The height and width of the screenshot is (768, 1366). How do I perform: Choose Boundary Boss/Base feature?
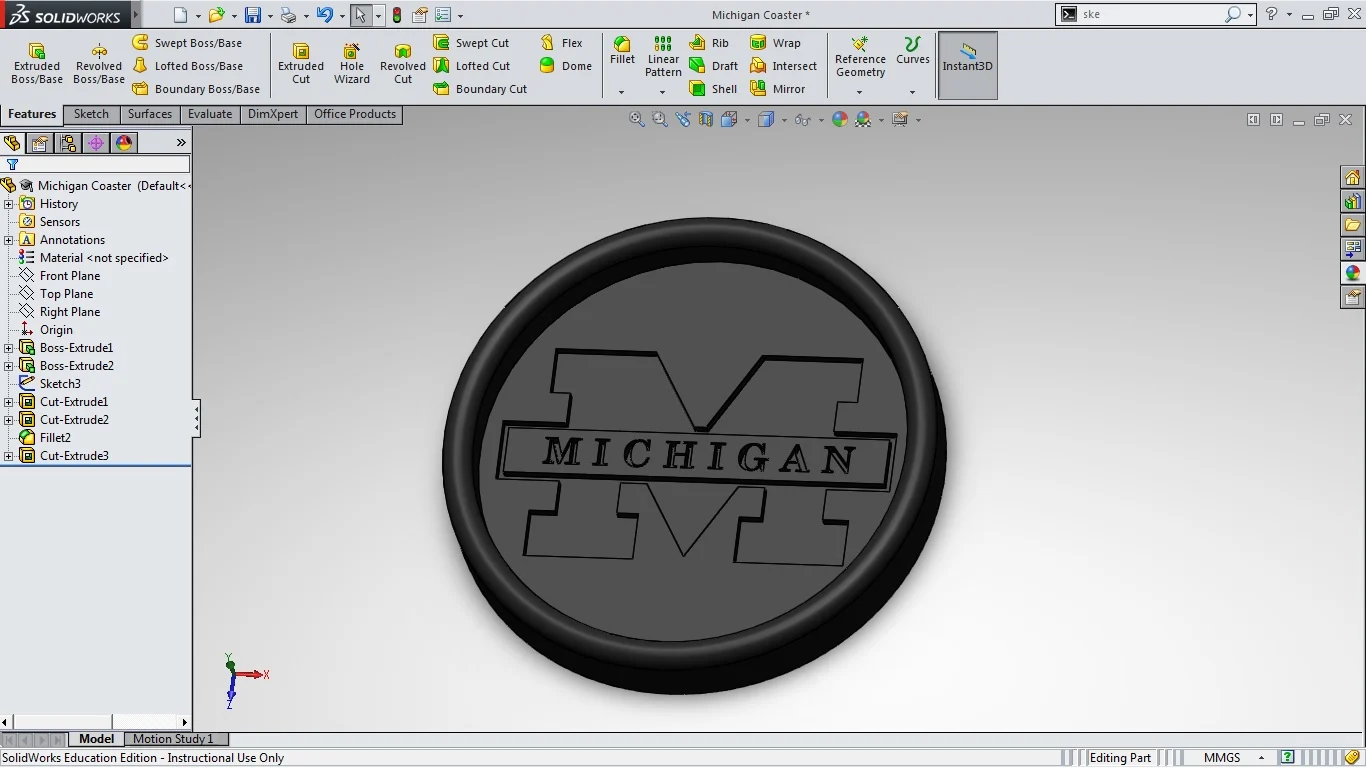[x=196, y=89]
